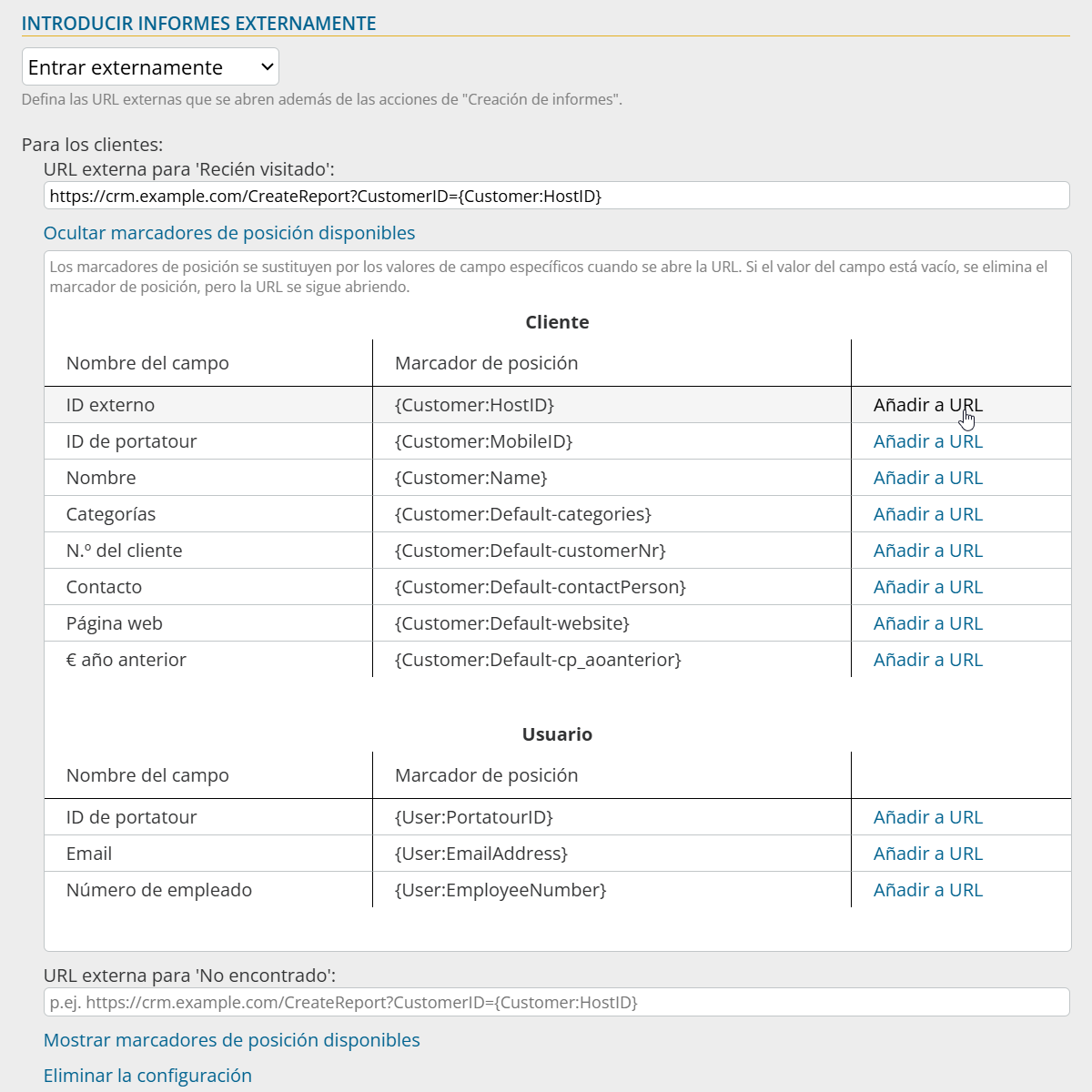Click 'Añadir a URL' for Categorías
This screenshot has height=1092, width=1092.
[927, 514]
